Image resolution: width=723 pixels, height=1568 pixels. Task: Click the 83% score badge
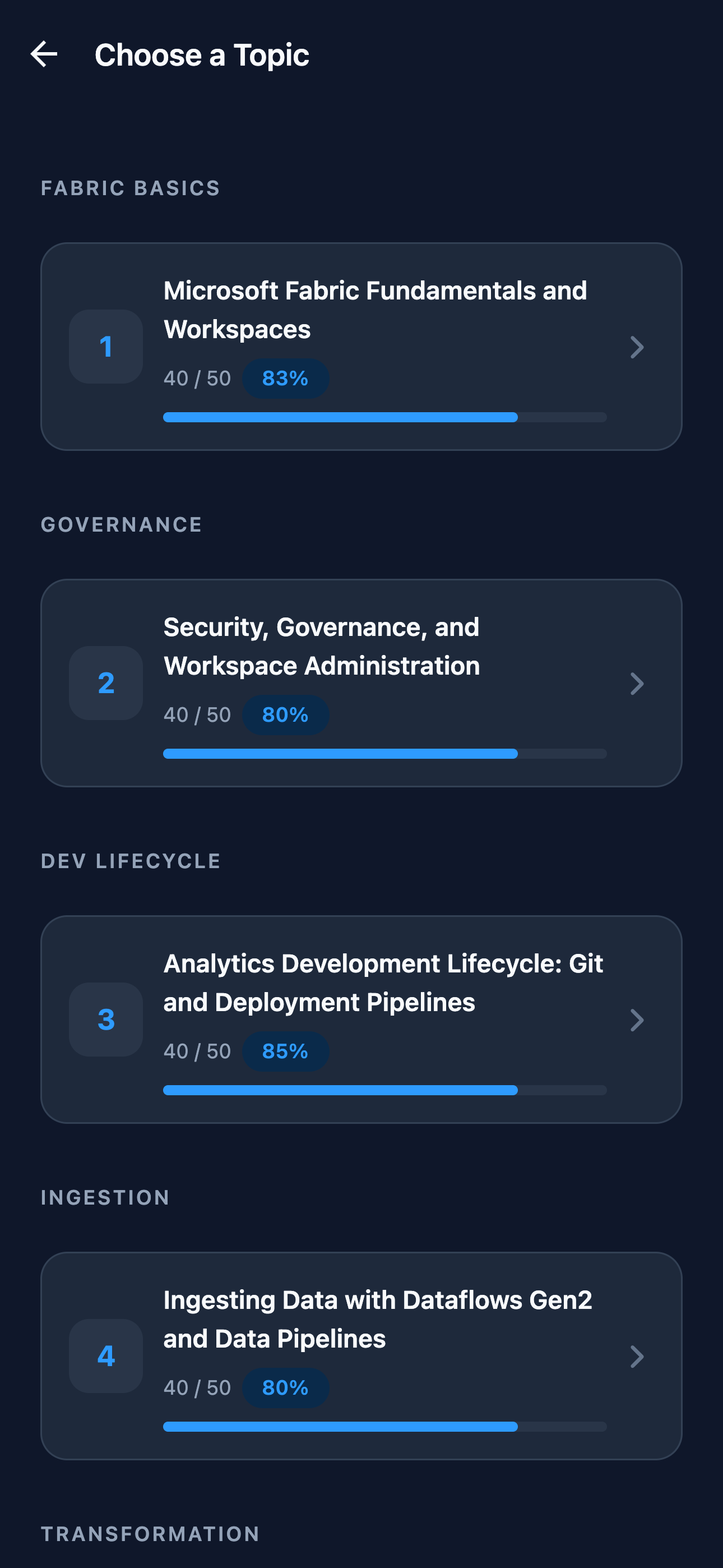[x=285, y=379]
